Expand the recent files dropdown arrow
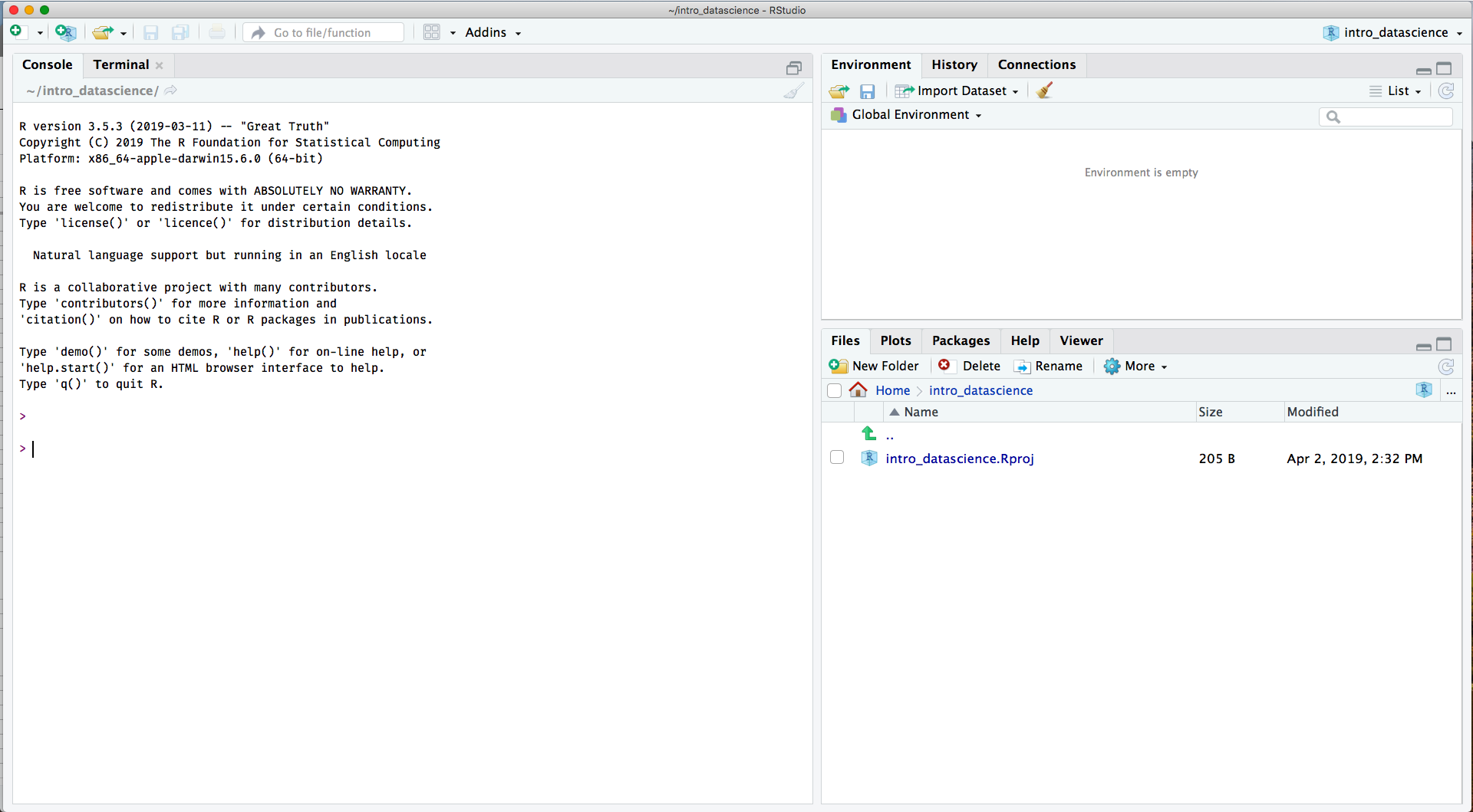1473x812 pixels. (124, 33)
